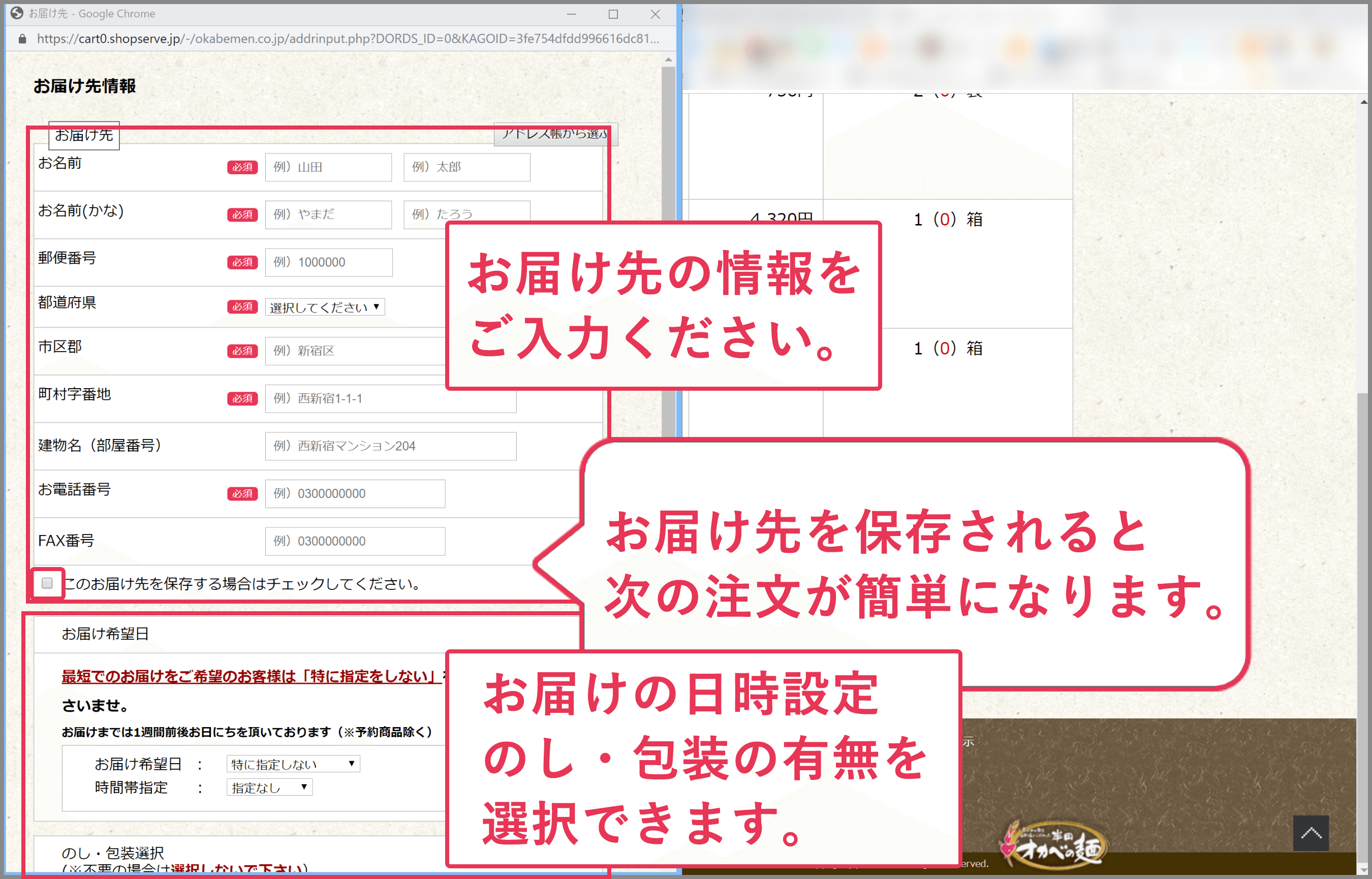Click the last name field 例）山田
Screen dimensions: 1372x879
tap(328, 167)
